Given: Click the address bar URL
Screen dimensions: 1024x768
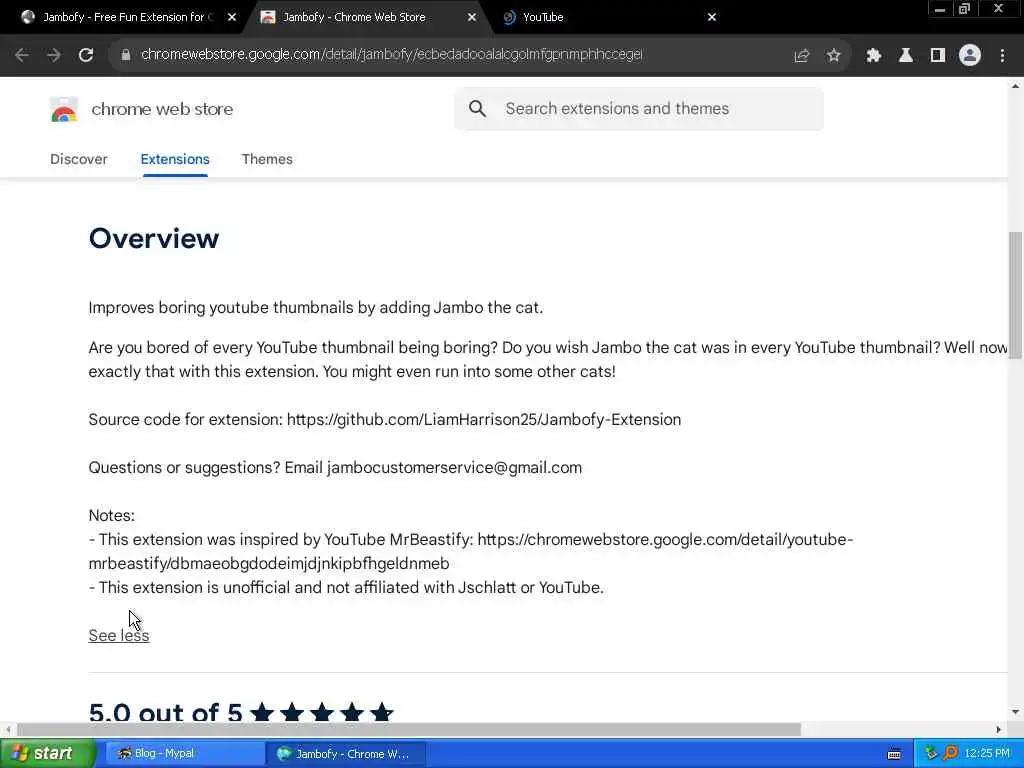Looking at the screenshot, I should [x=392, y=55].
